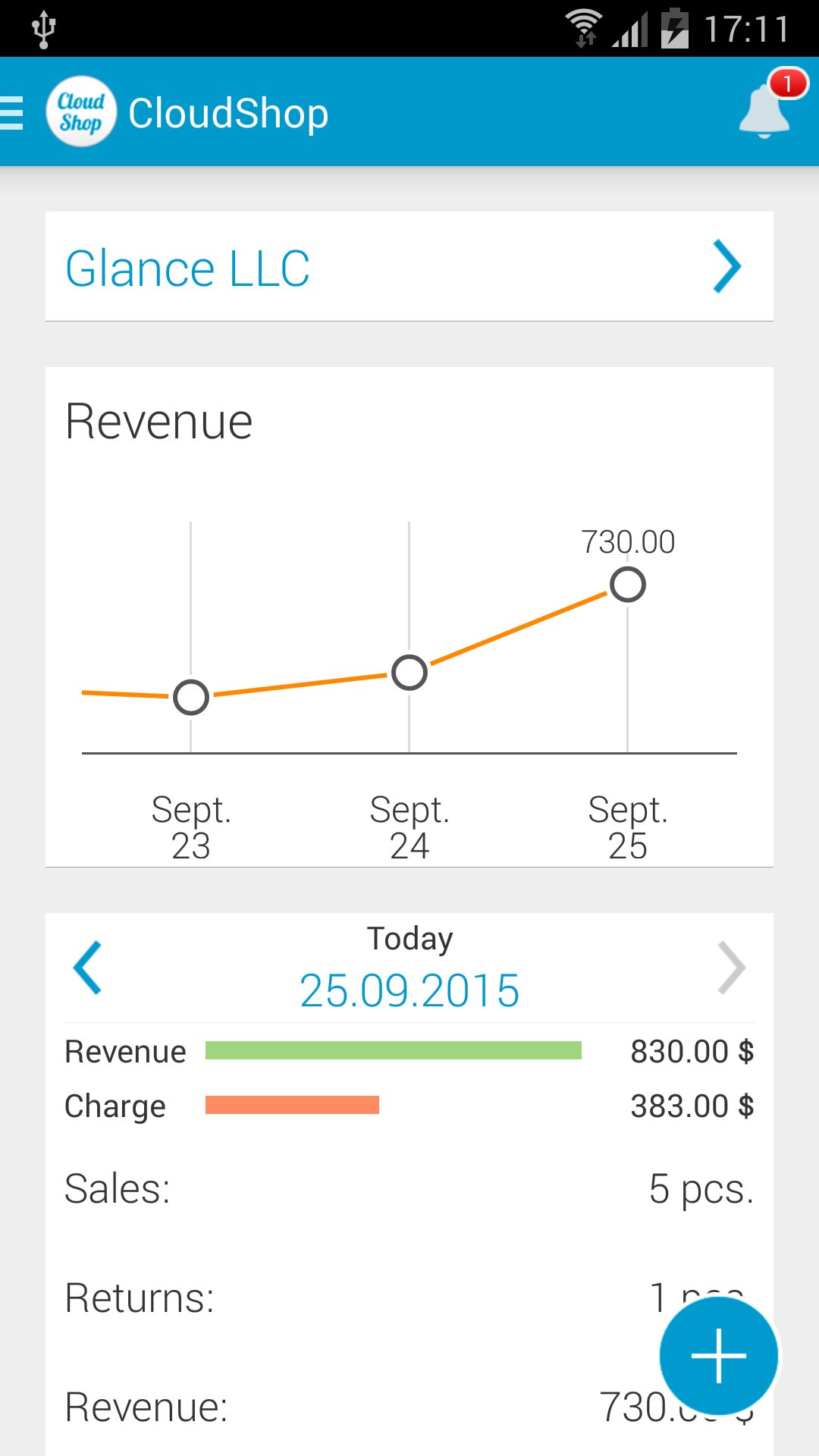
Task: Open the hamburger navigation menu
Action: click(x=14, y=113)
